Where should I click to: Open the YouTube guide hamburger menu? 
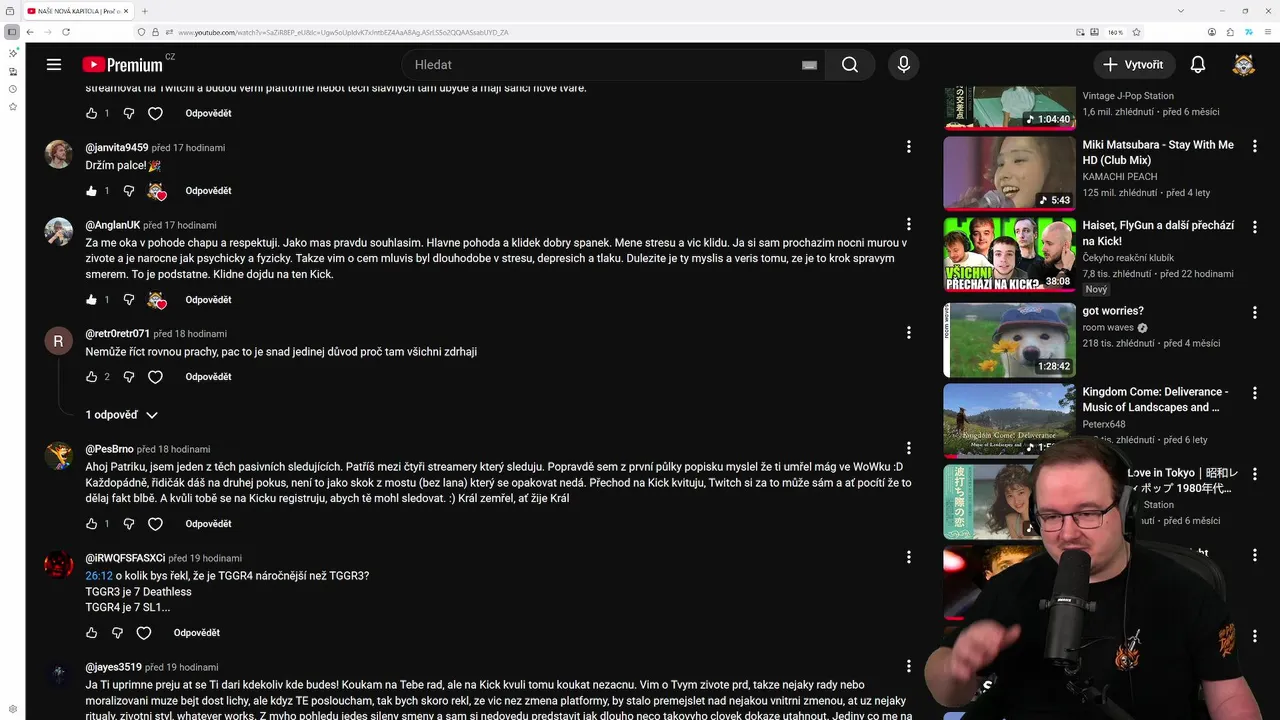tap(54, 64)
